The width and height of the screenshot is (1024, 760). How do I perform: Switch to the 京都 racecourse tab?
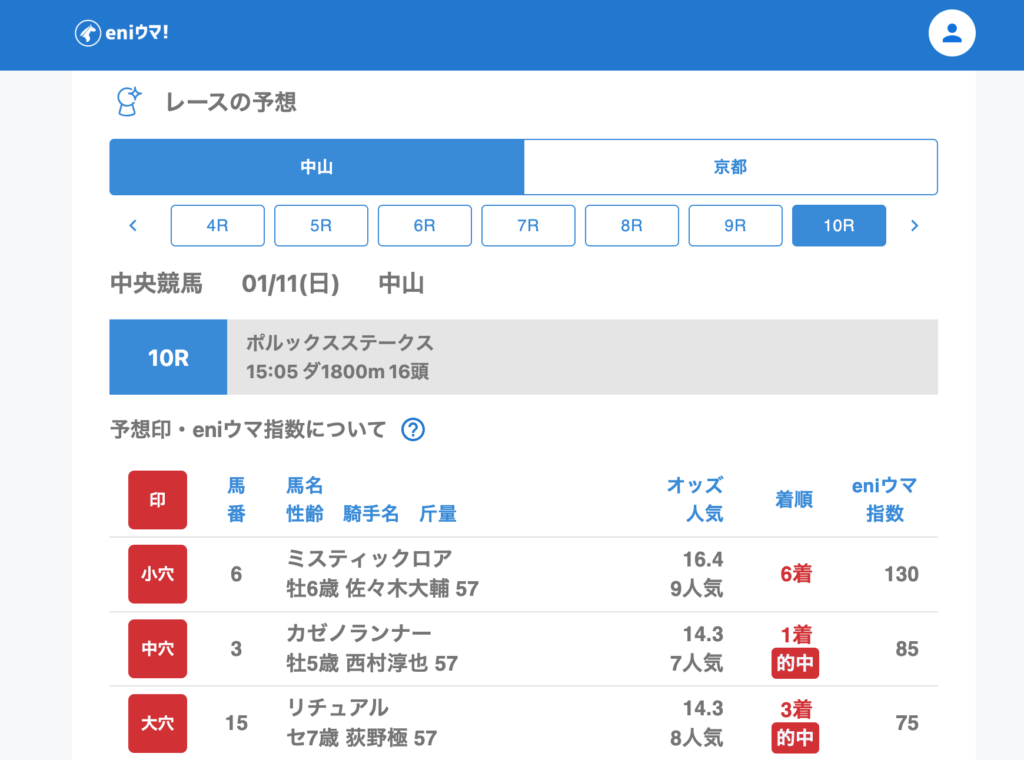point(730,167)
